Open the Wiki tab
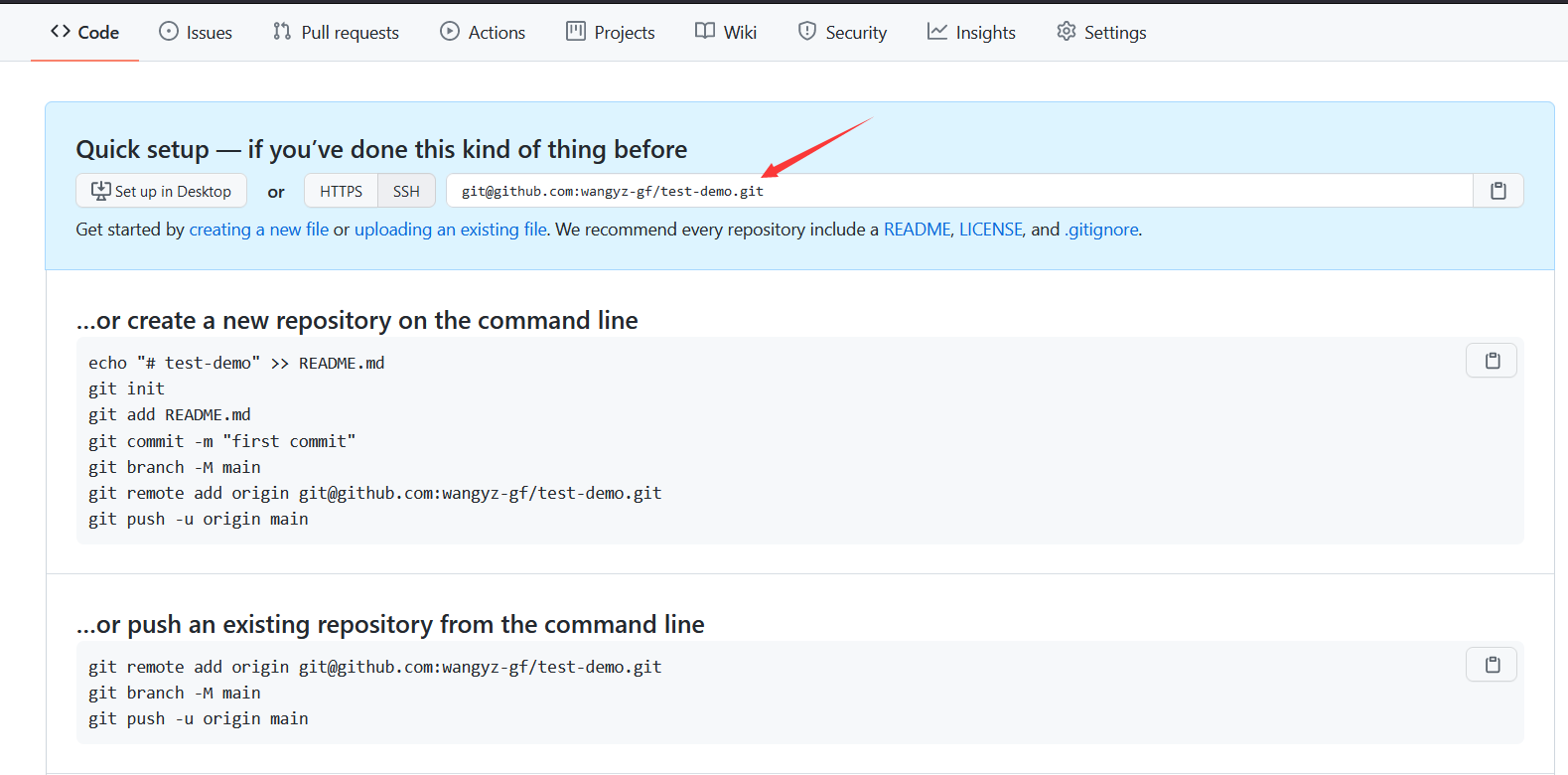 pos(726,32)
